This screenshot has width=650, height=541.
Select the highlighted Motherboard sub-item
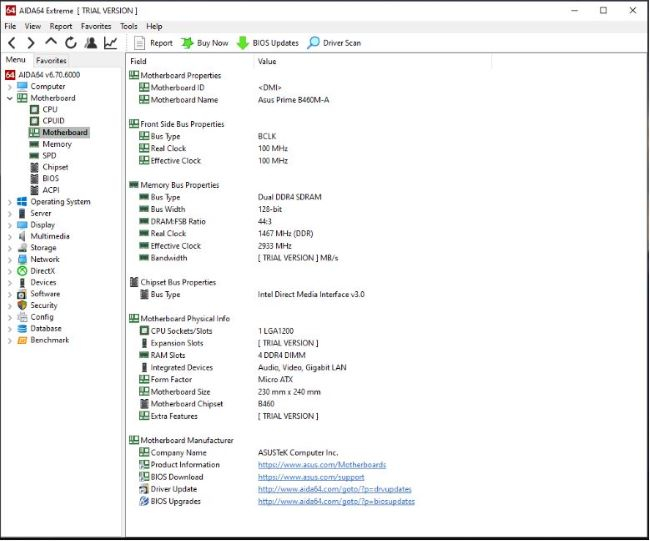pos(59,133)
